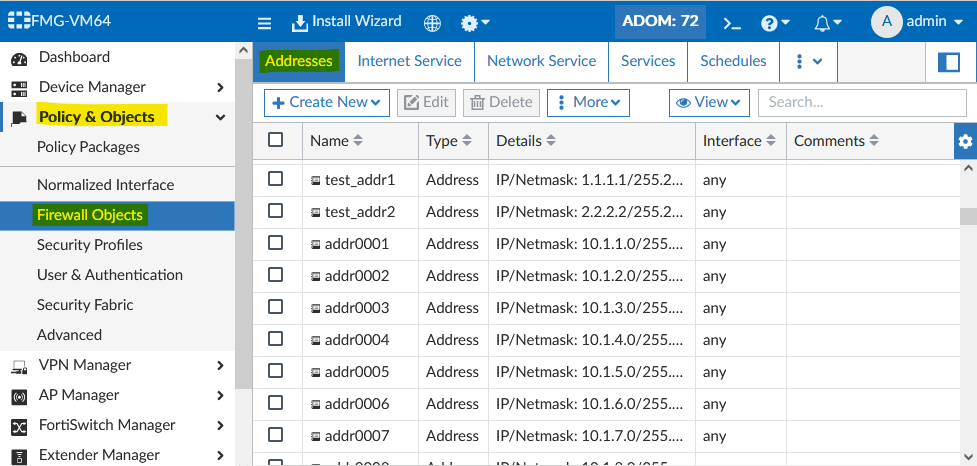Viewport: 977px width, 466px height.
Task: Click the address icon beside test_addr1
Action: (316, 181)
